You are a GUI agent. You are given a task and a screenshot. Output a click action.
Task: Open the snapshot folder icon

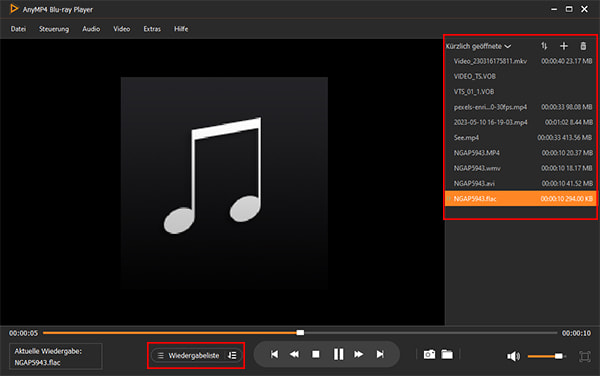coord(447,355)
